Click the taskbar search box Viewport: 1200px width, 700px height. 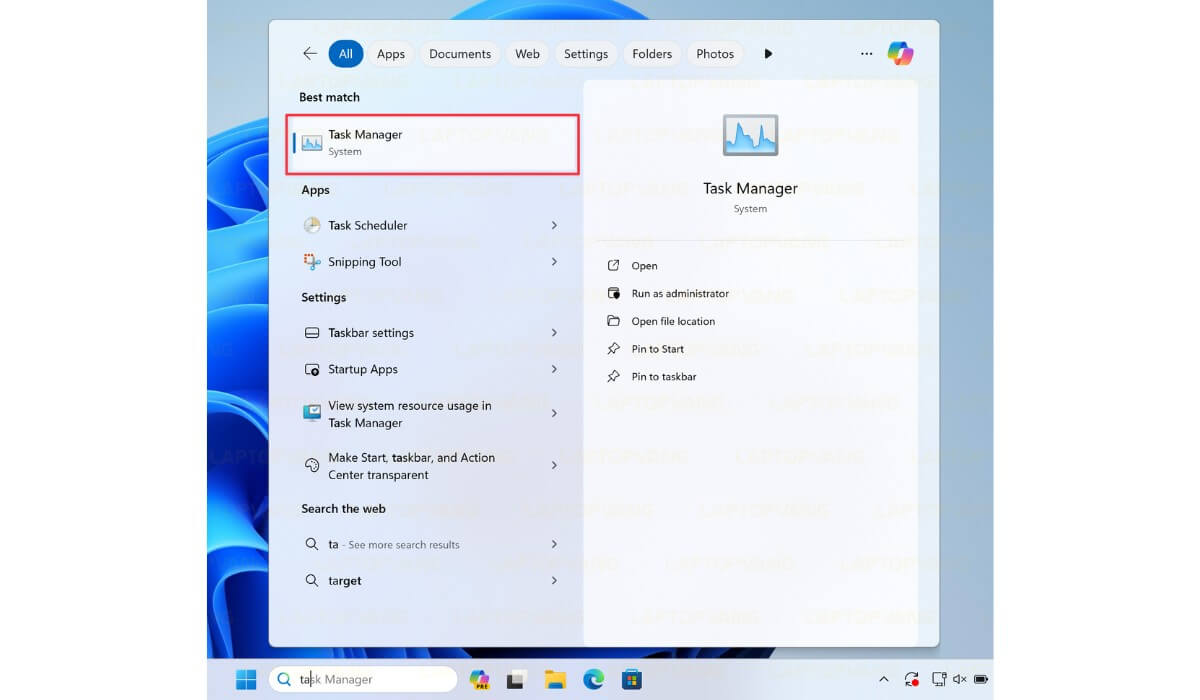click(363, 680)
